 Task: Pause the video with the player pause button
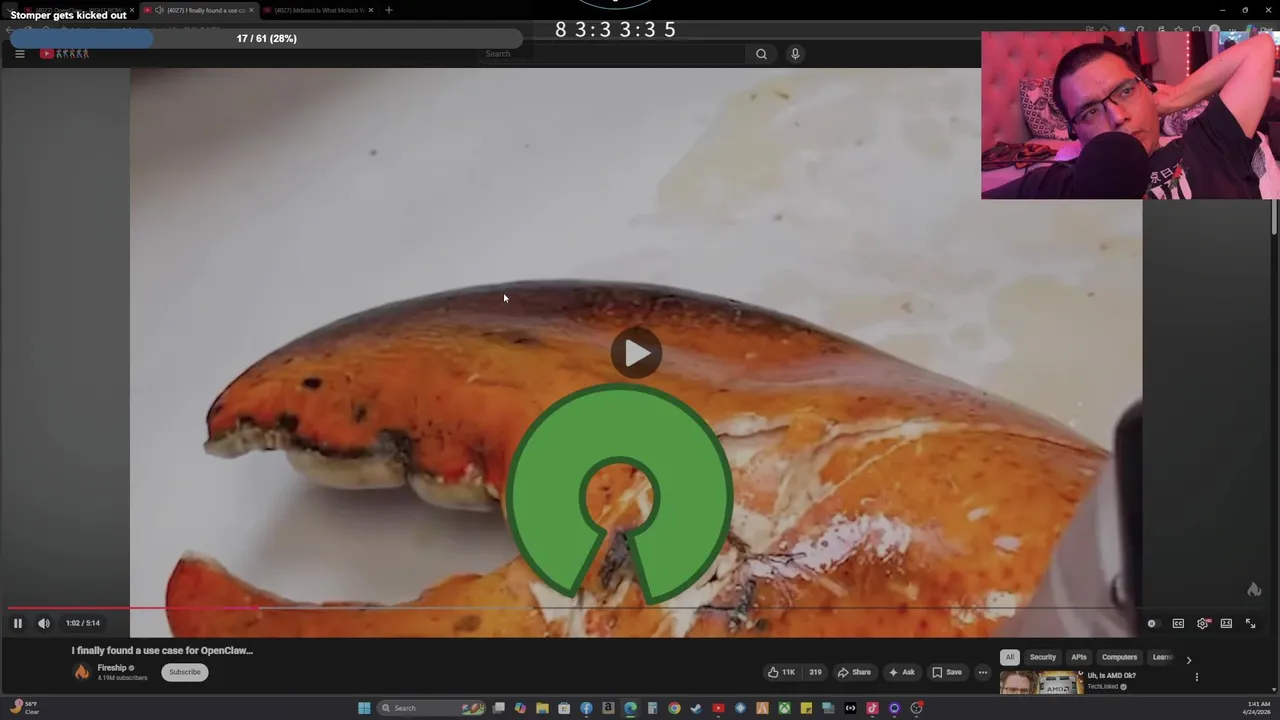pos(17,623)
